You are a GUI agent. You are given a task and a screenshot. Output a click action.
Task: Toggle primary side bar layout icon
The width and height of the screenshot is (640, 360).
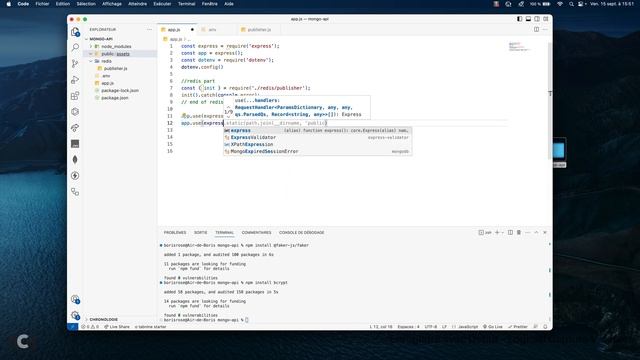pyautogui.click(x=520, y=19)
